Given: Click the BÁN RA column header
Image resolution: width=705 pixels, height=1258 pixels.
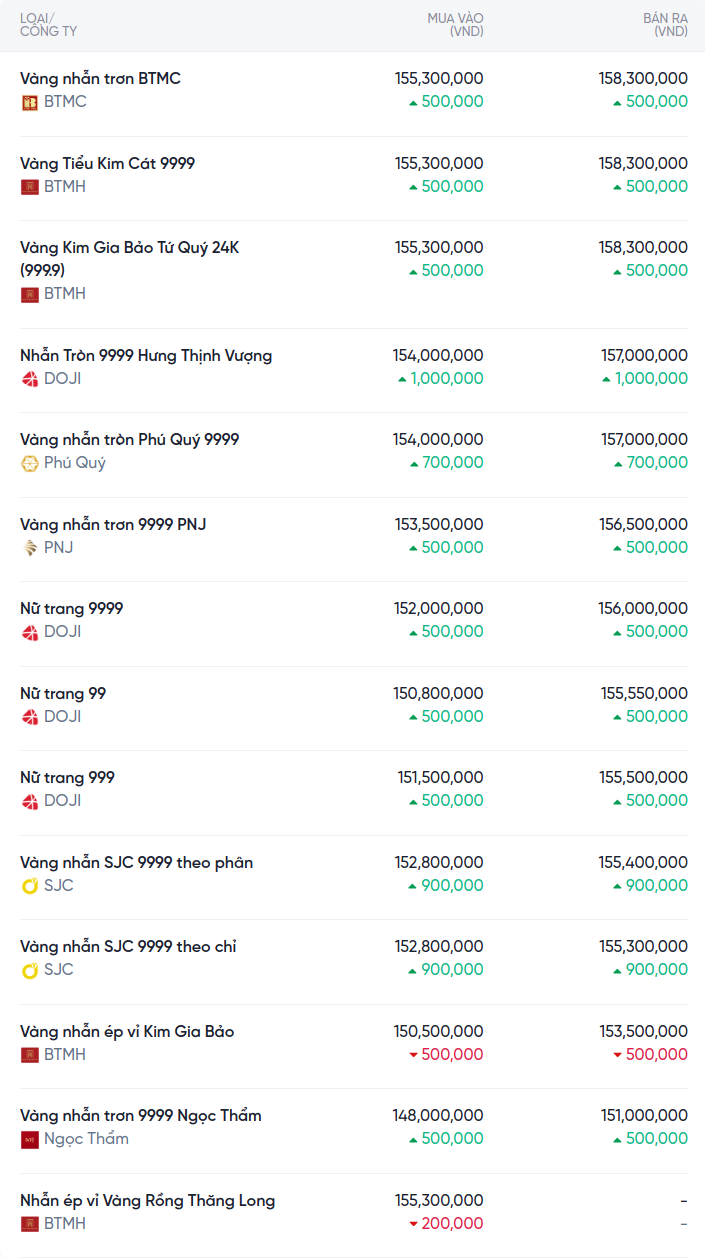Looking at the screenshot, I should click(x=665, y=25).
